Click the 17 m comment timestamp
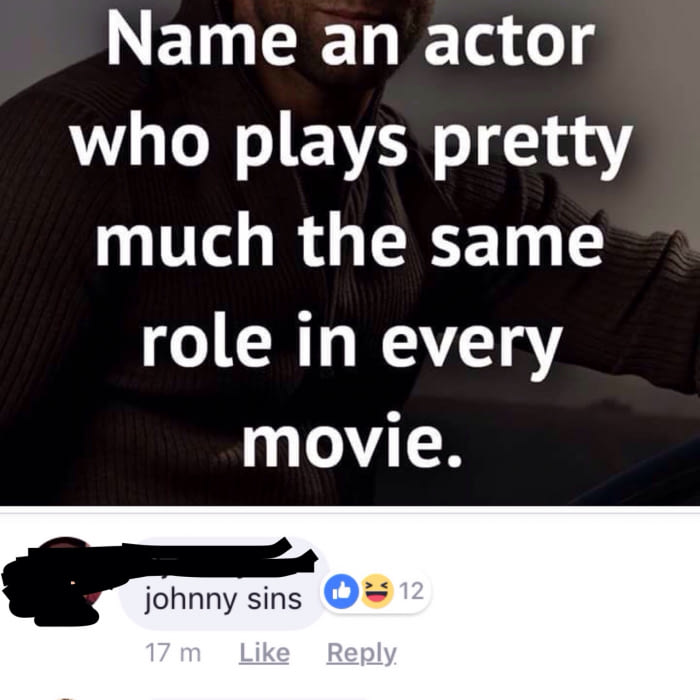 click(x=173, y=653)
